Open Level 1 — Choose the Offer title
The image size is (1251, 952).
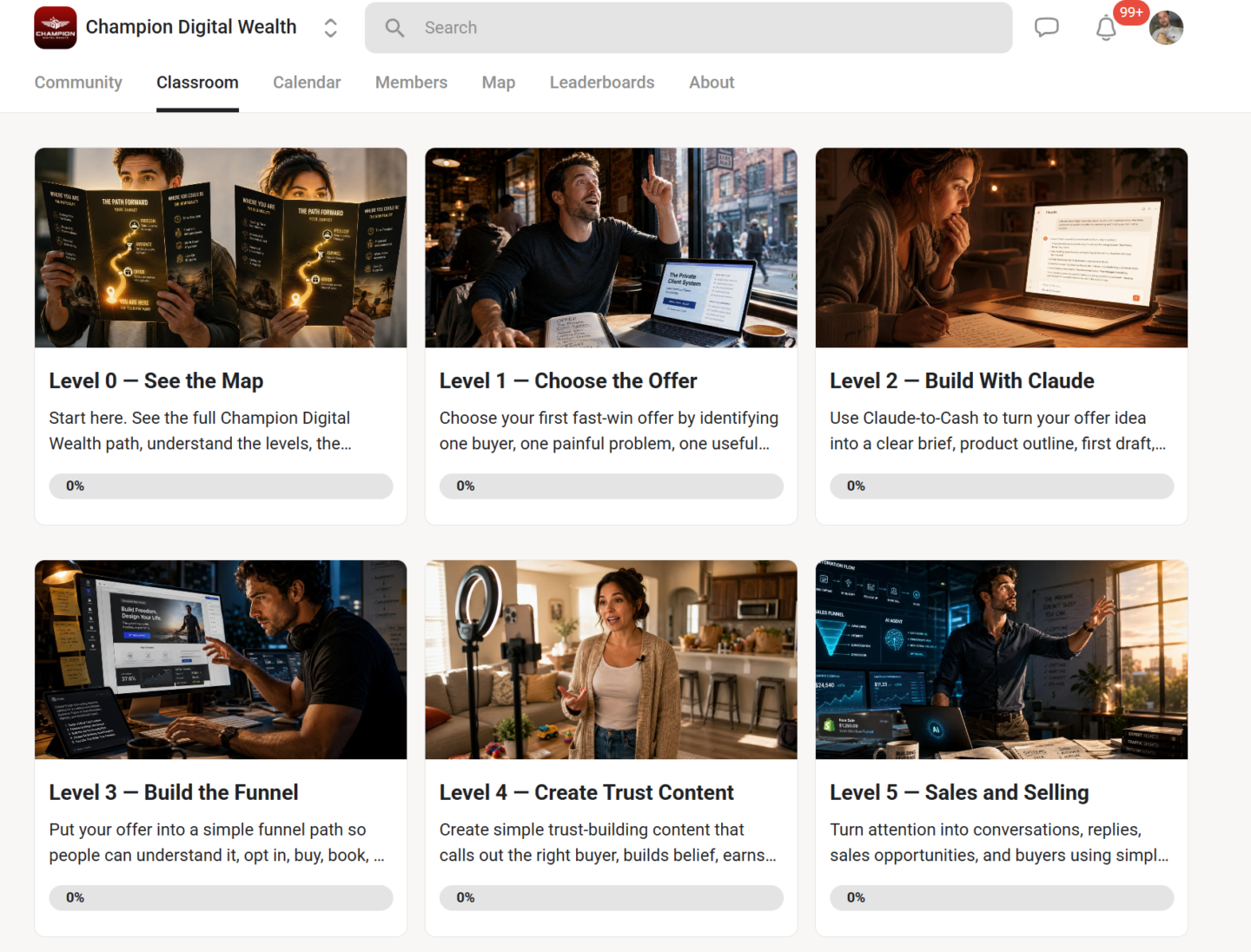point(568,381)
